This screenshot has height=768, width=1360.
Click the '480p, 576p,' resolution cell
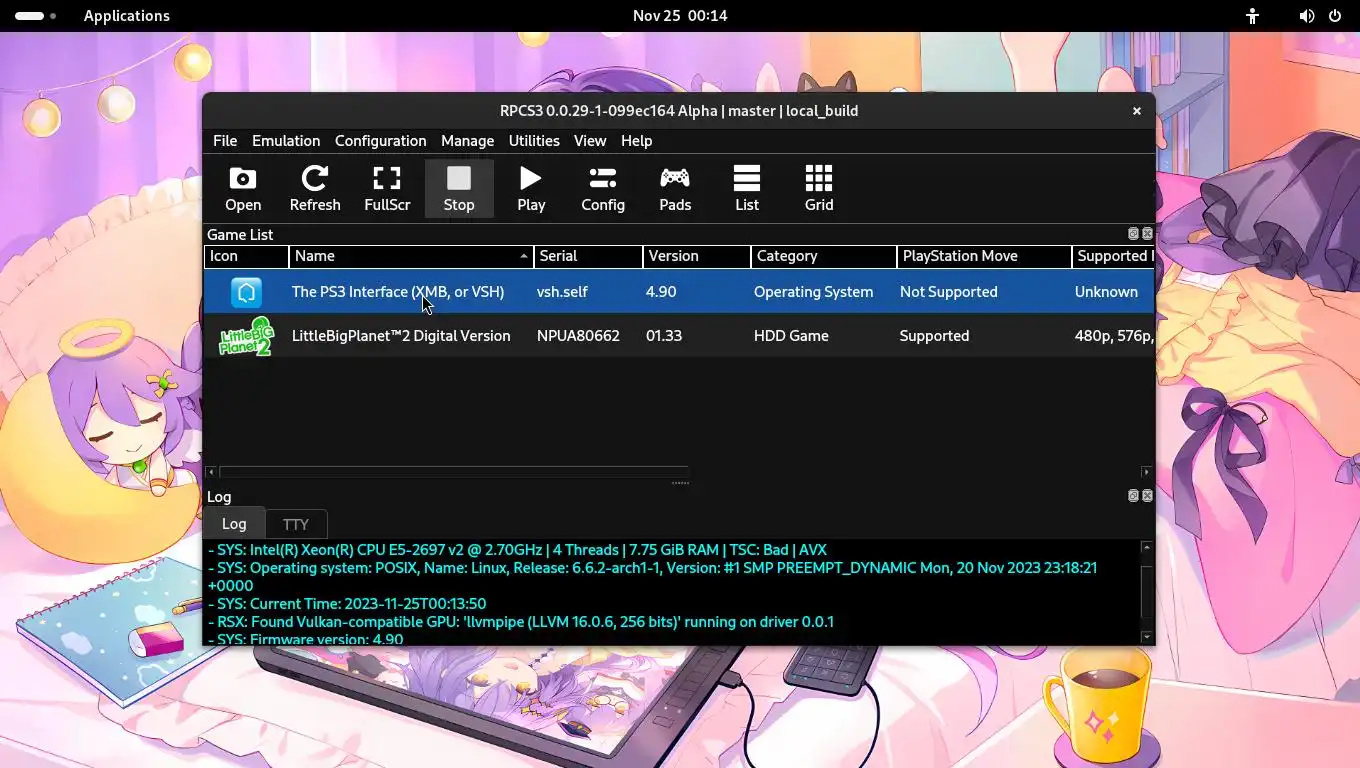click(x=1114, y=336)
